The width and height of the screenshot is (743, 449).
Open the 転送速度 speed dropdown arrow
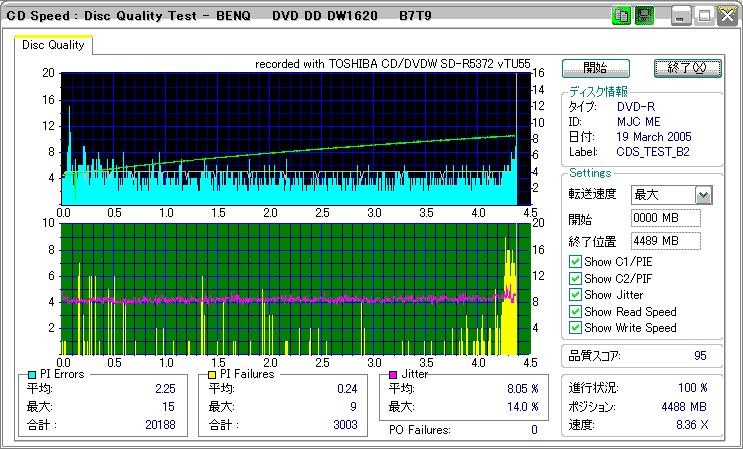click(703, 195)
